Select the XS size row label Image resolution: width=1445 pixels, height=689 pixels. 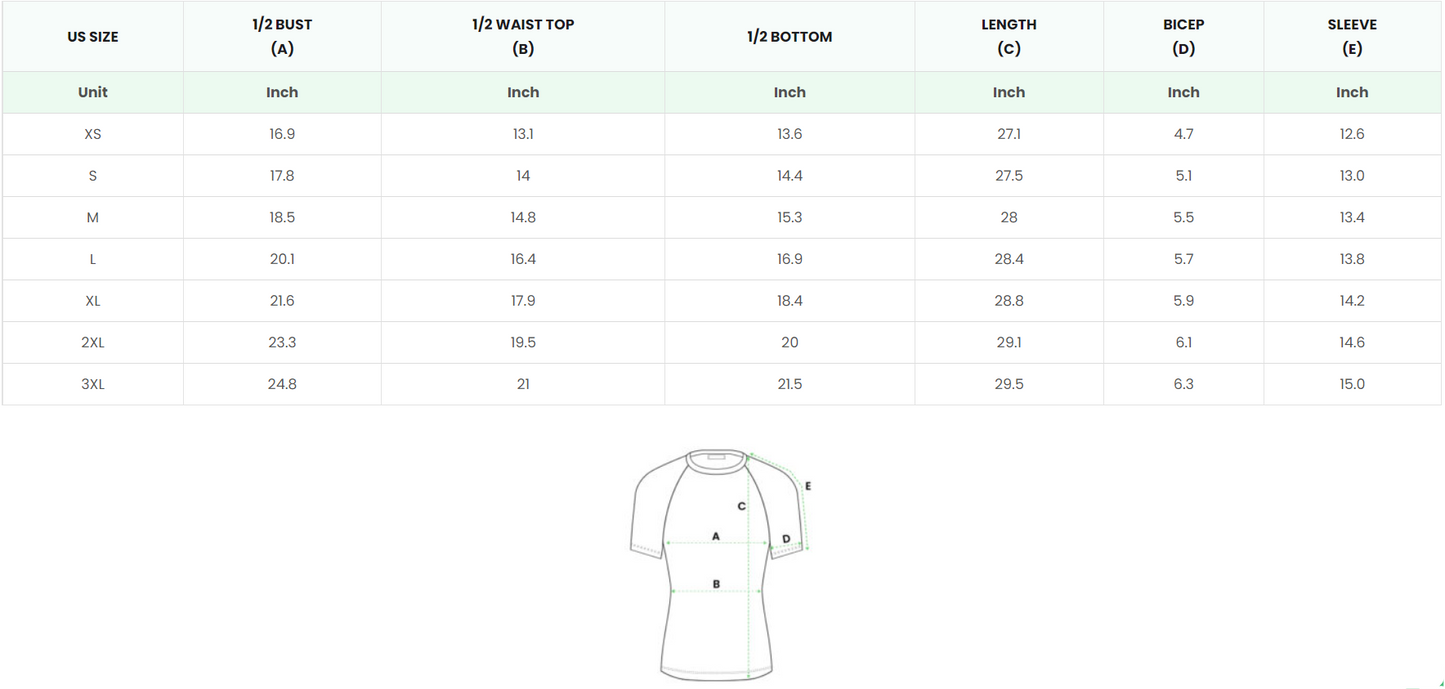[x=93, y=134]
